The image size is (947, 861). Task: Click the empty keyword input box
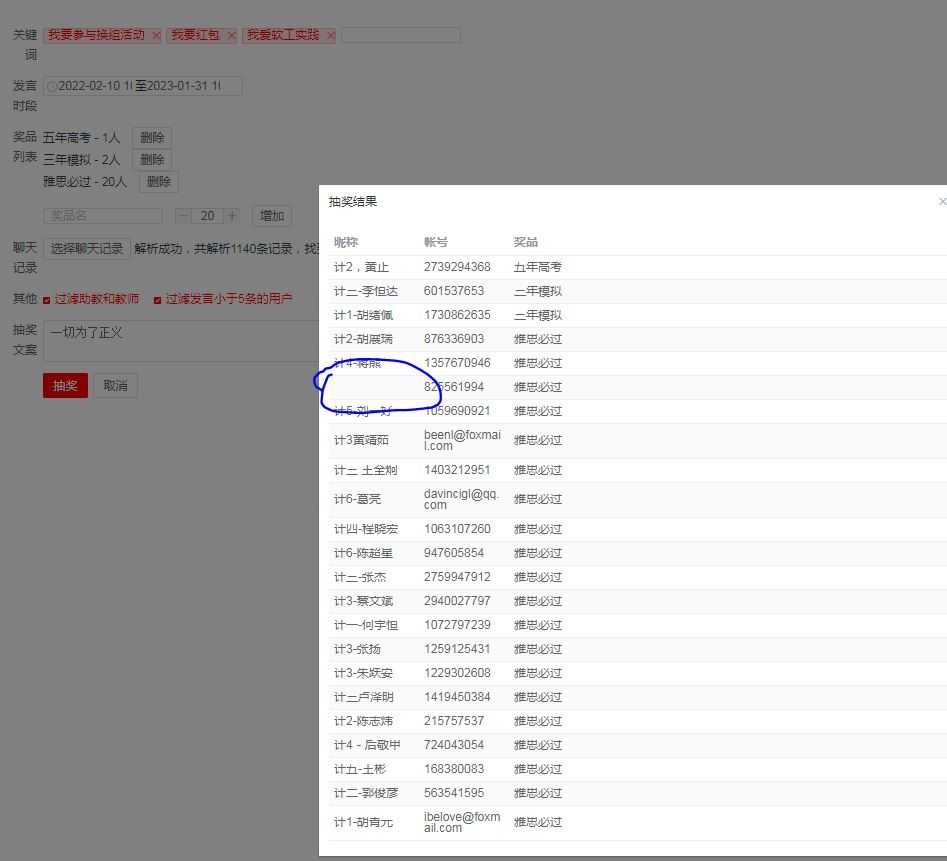pyautogui.click(x=400, y=35)
